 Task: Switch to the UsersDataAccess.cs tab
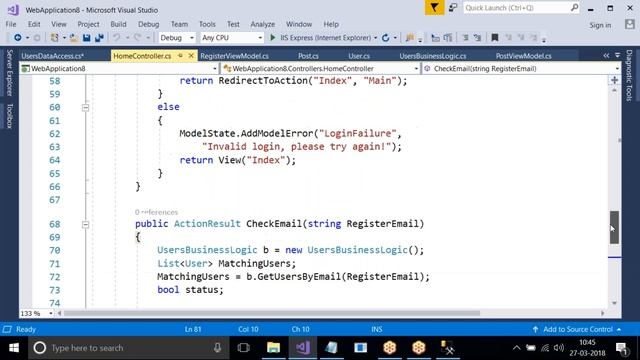pyautogui.click(x=53, y=56)
